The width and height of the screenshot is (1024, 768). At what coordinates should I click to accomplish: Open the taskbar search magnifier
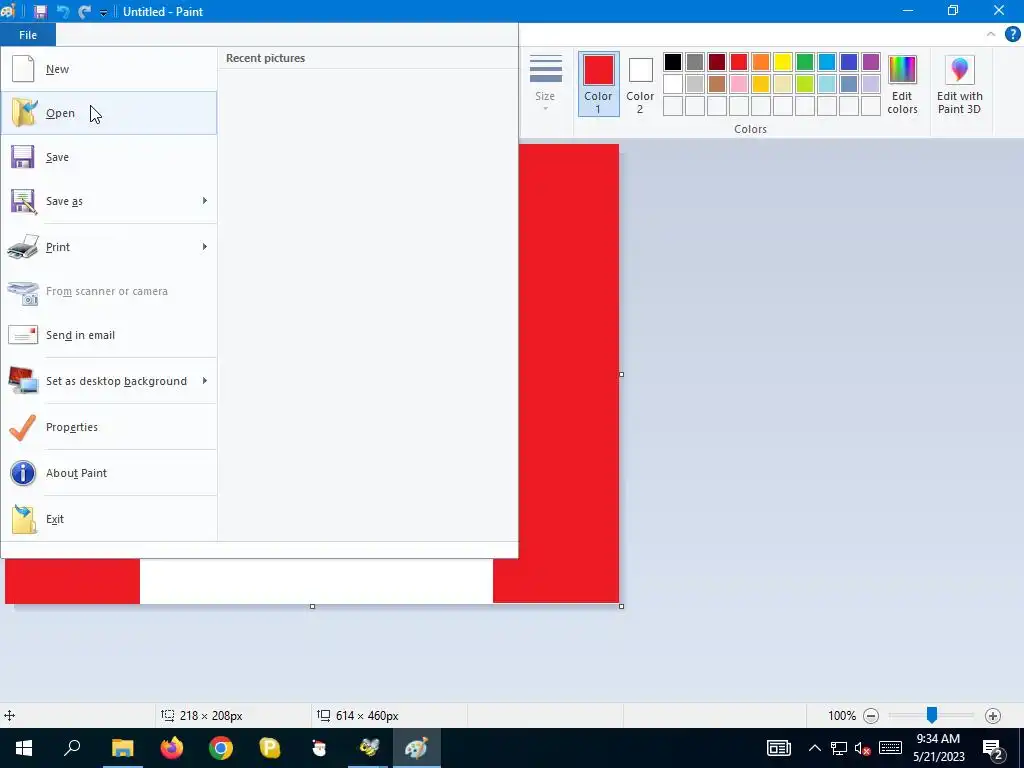tap(72, 748)
